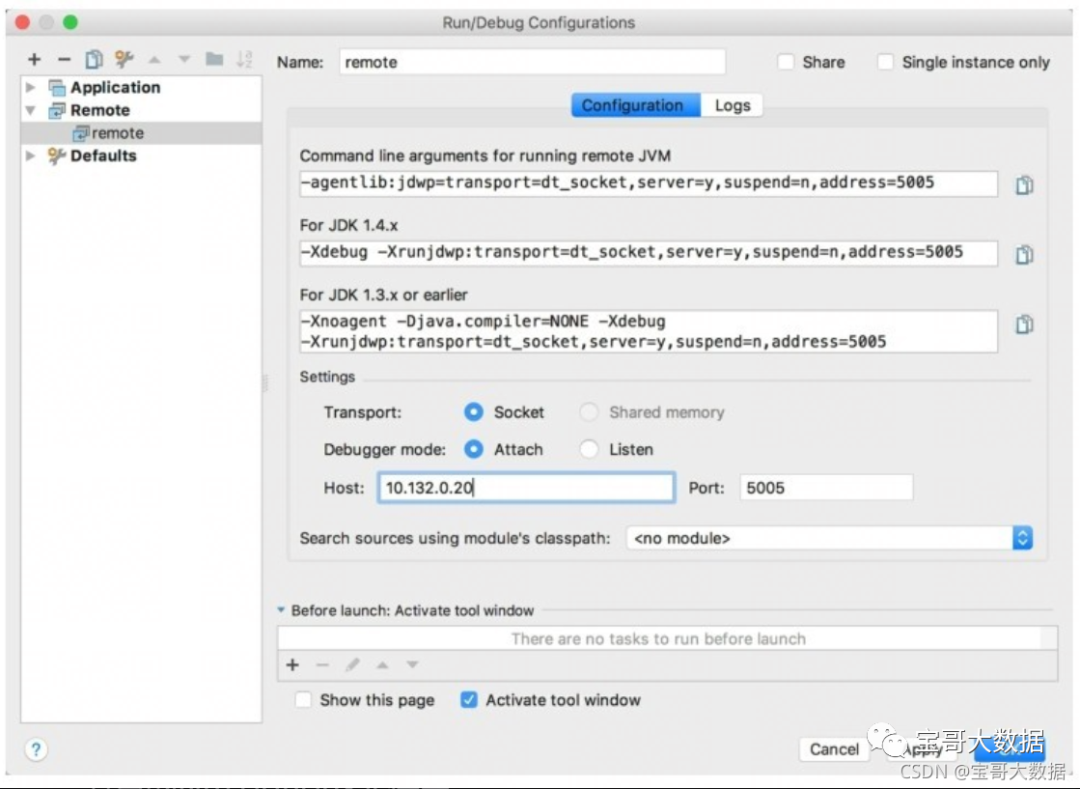1080x789 pixels.
Task: Copy the -agentlib command line arguments
Action: click(1024, 185)
